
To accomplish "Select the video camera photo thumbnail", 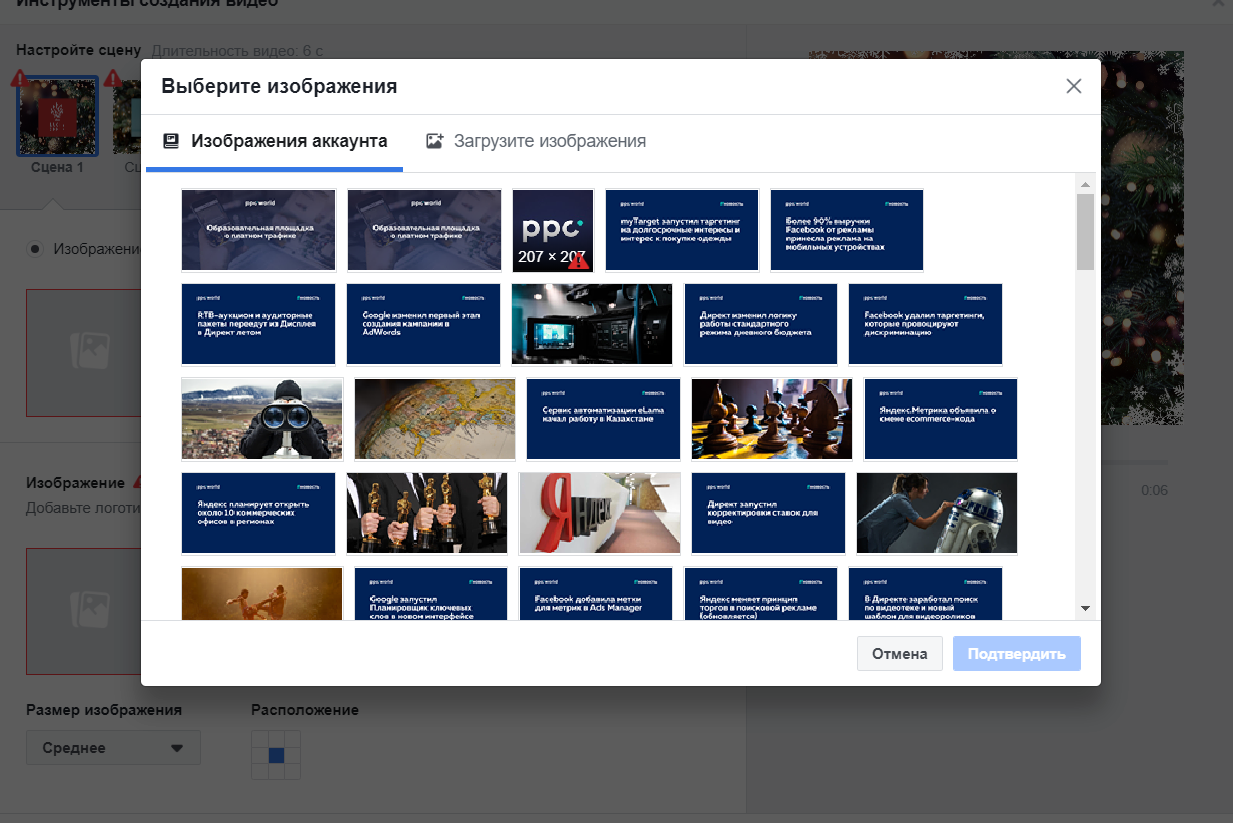I will point(591,324).
